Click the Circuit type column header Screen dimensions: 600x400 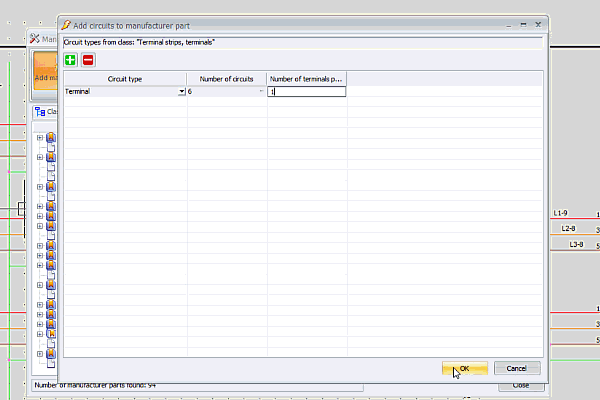pos(125,79)
